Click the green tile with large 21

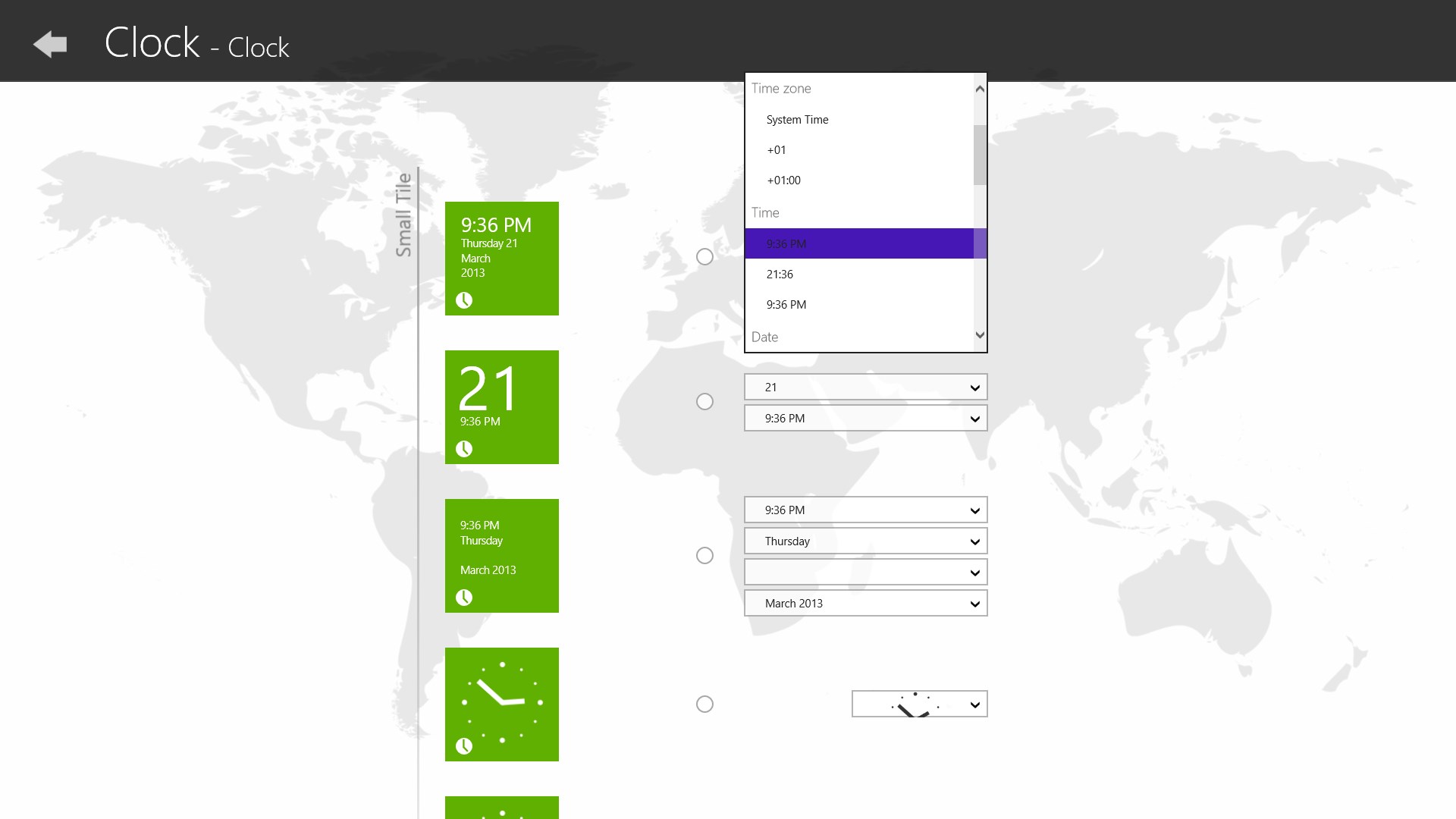[501, 406]
